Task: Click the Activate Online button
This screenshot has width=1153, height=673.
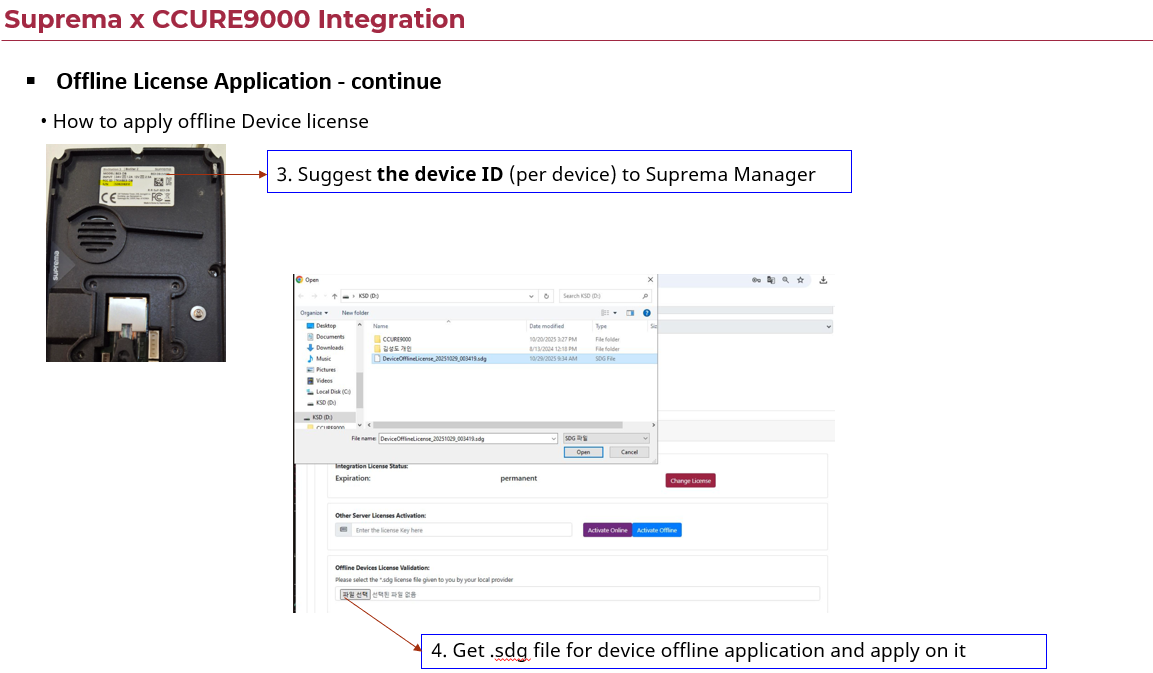Action: point(607,530)
